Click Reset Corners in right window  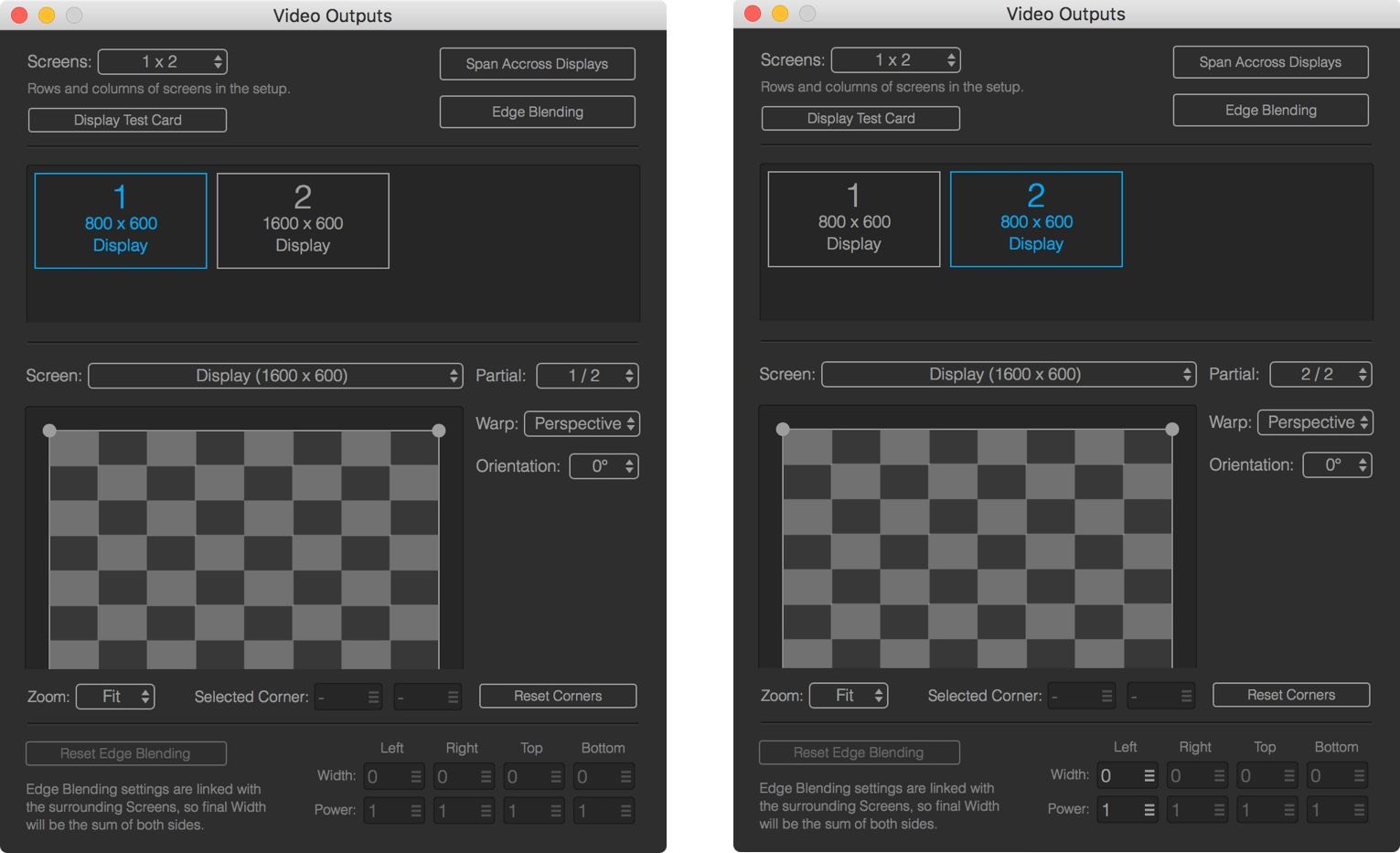1290,695
